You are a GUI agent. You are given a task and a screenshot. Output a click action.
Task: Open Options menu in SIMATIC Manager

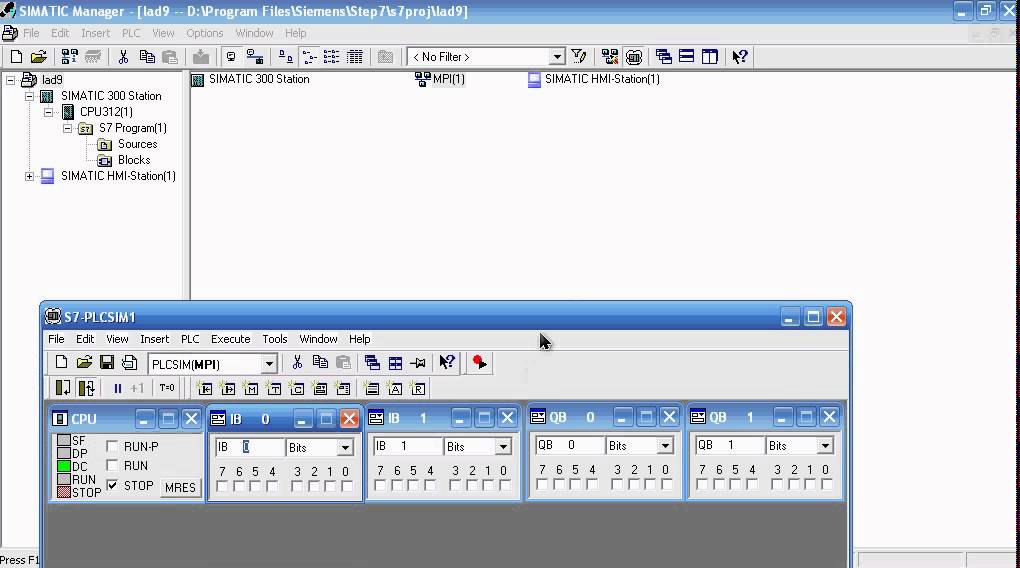tap(204, 33)
